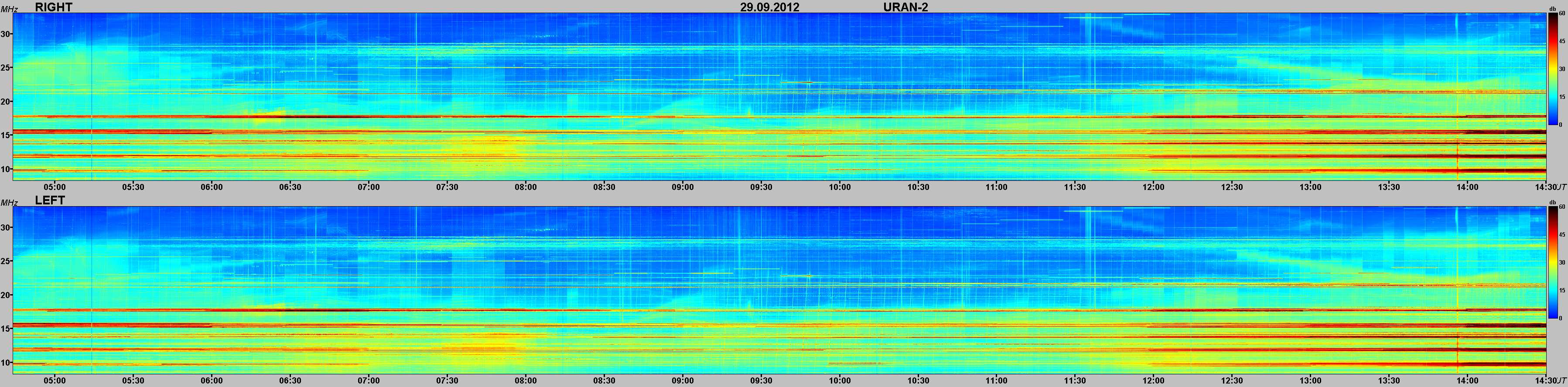Click the "14:00" time label under the LEFT panel

point(1468,381)
